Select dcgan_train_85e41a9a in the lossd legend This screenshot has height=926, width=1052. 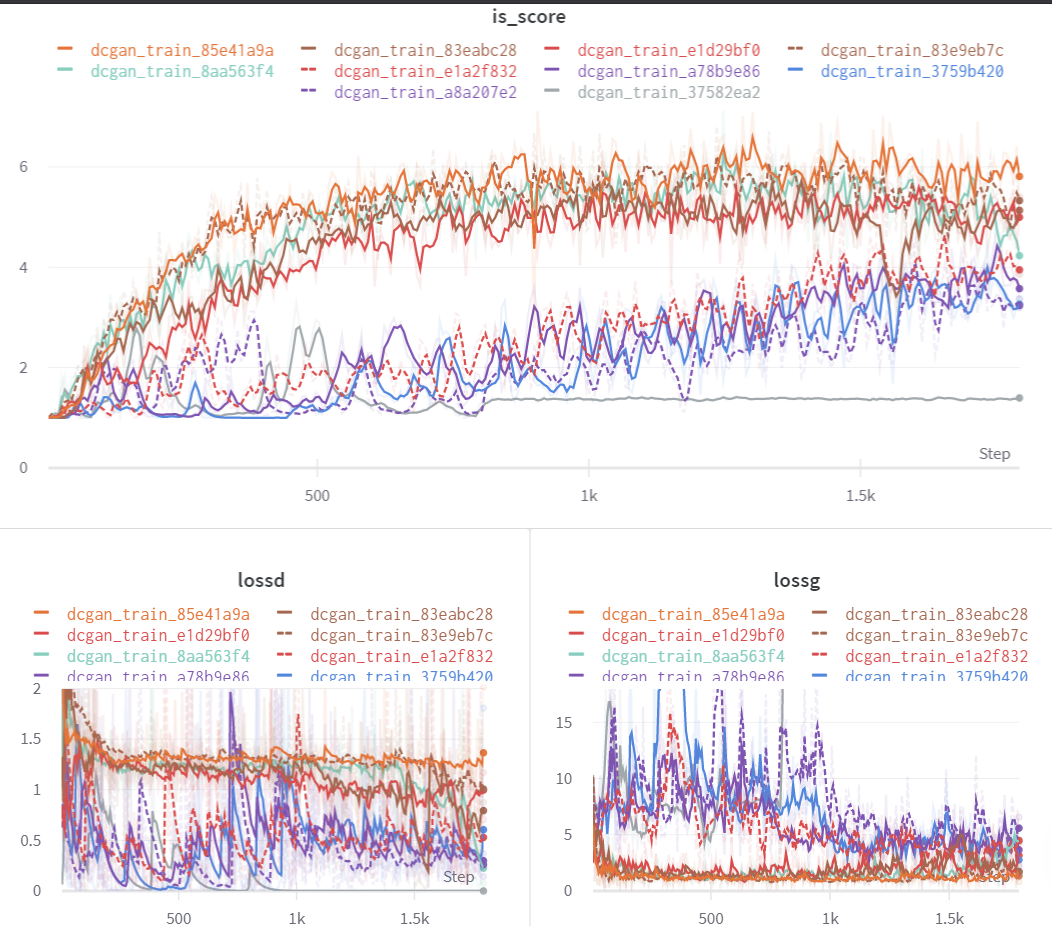tap(158, 614)
